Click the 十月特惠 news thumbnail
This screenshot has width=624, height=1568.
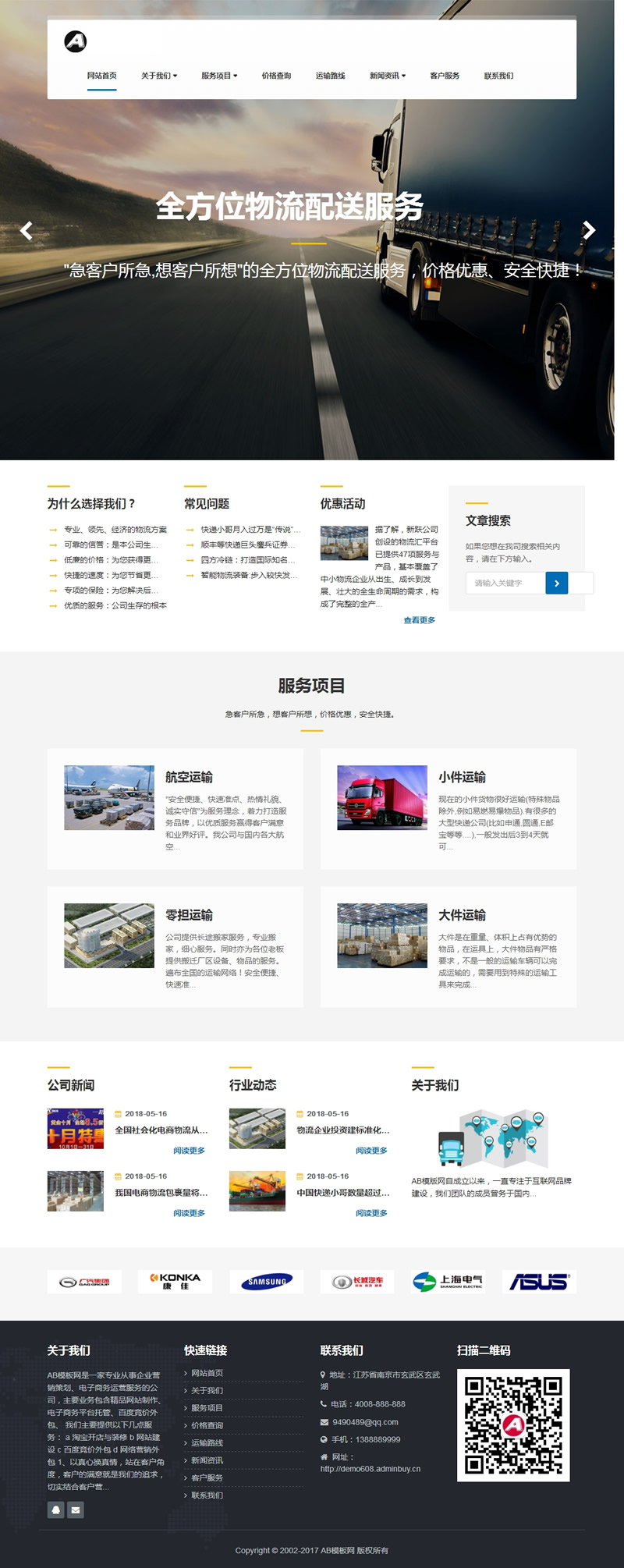(x=76, y=1129)
